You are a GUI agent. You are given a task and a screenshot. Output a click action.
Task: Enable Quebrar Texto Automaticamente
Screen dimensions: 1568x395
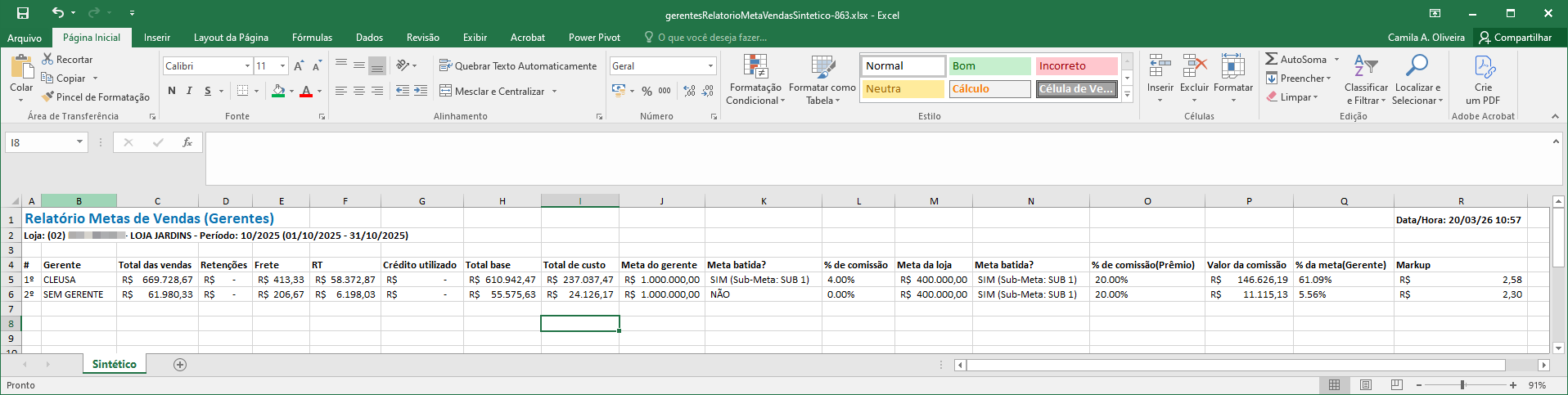click(x=518, y=65)
